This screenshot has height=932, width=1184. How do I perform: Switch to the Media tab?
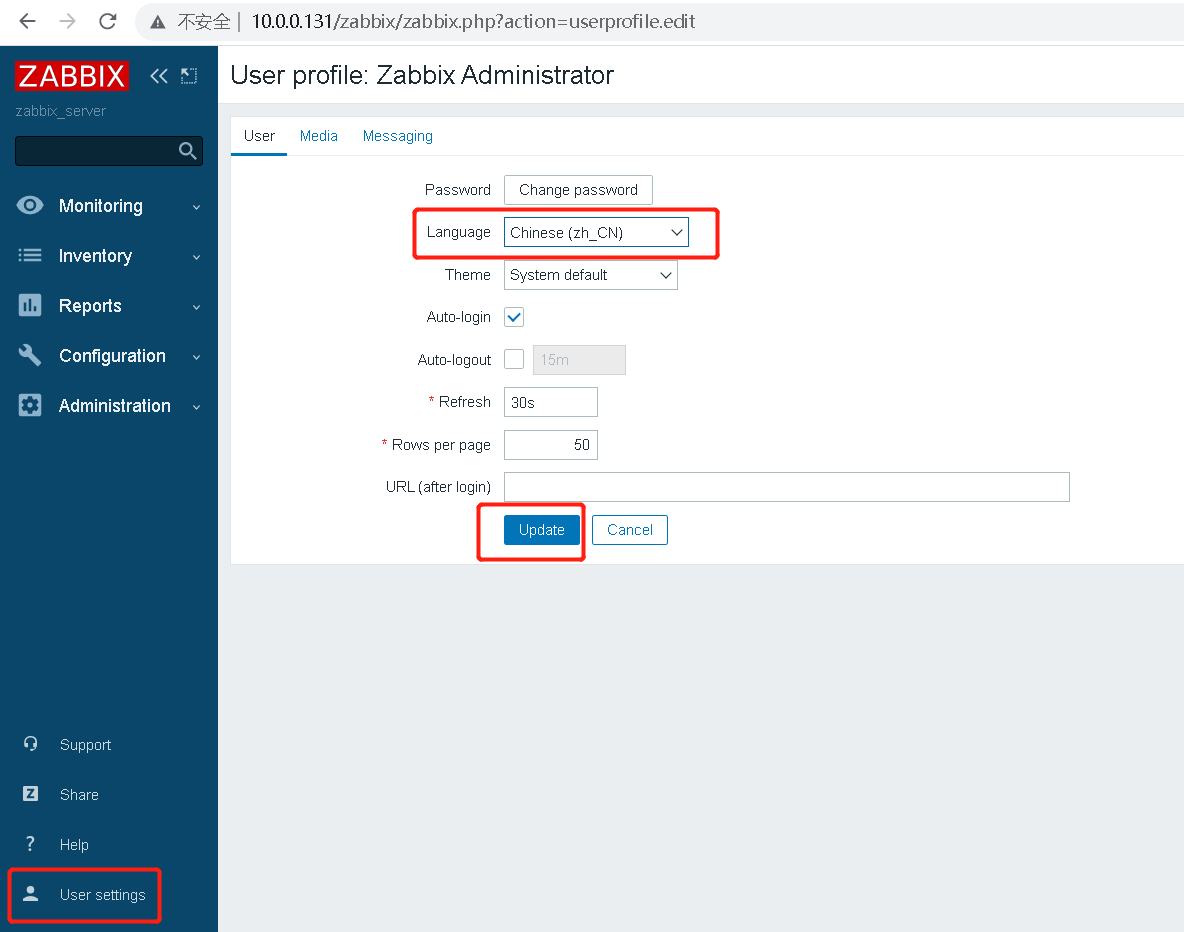click(x=319, y=136)
